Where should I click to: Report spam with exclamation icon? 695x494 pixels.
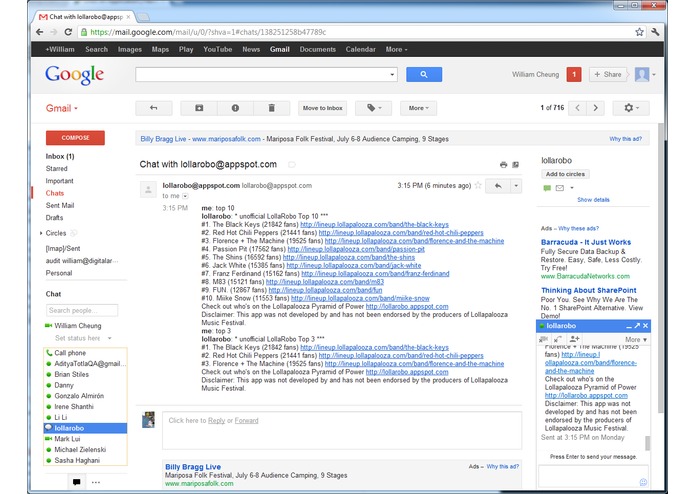[x=235, y=108]
